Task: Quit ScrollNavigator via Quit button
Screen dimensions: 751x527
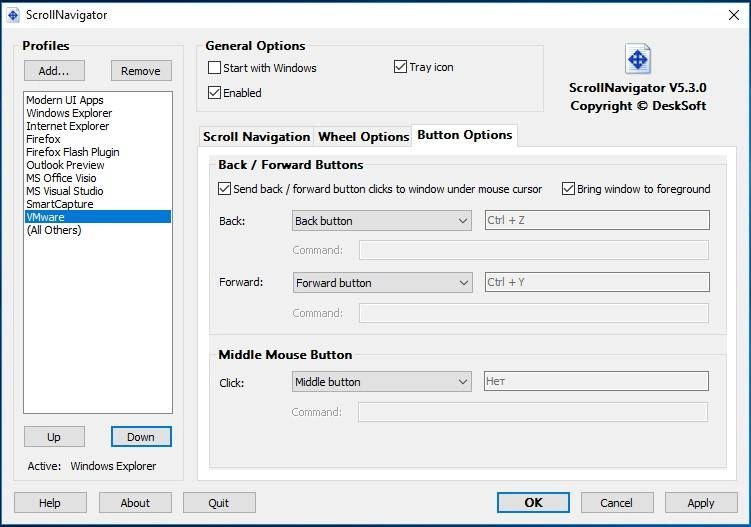Action: (219, 503)
